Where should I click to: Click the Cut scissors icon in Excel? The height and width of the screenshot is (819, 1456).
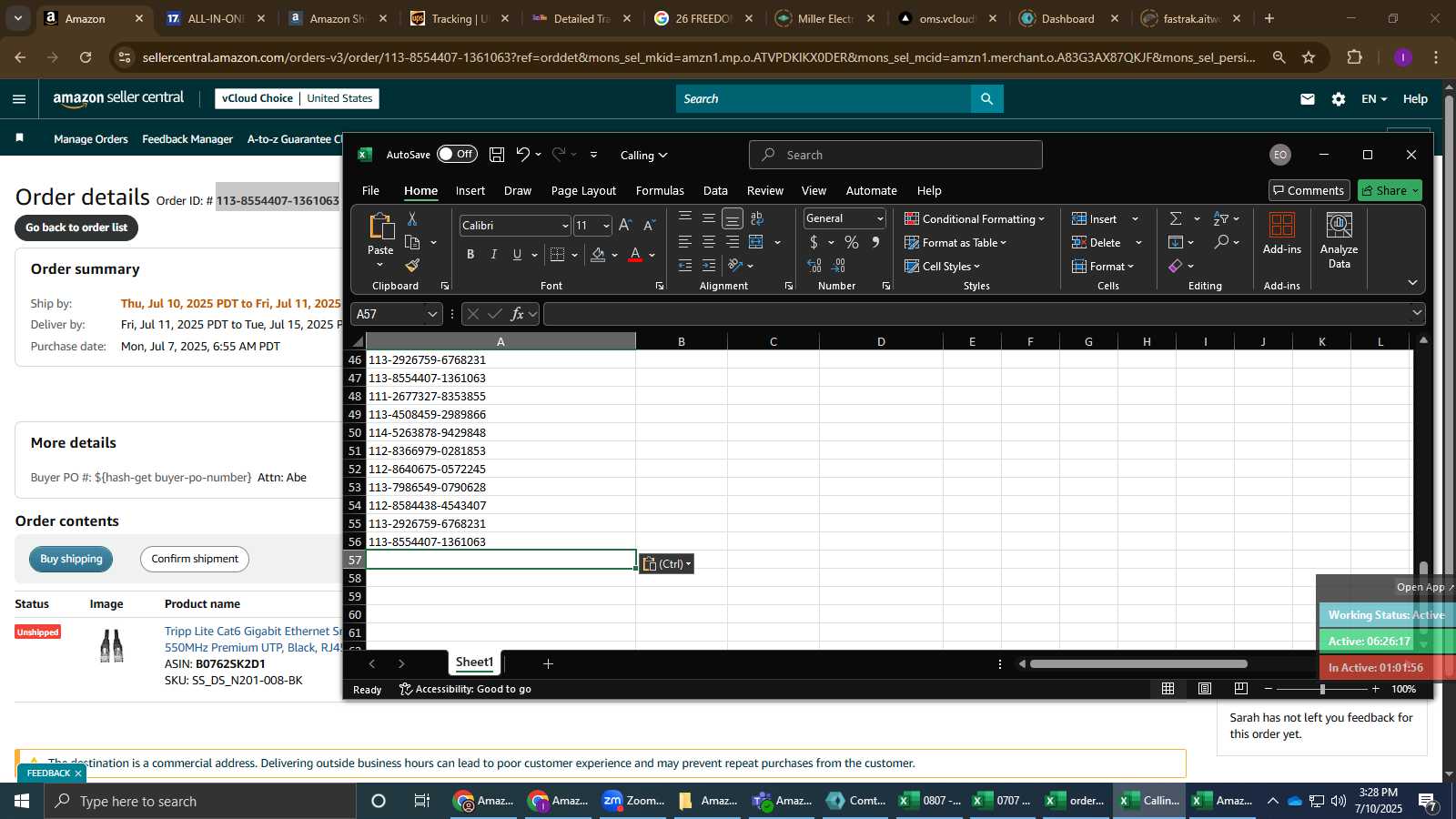(412, 219)
